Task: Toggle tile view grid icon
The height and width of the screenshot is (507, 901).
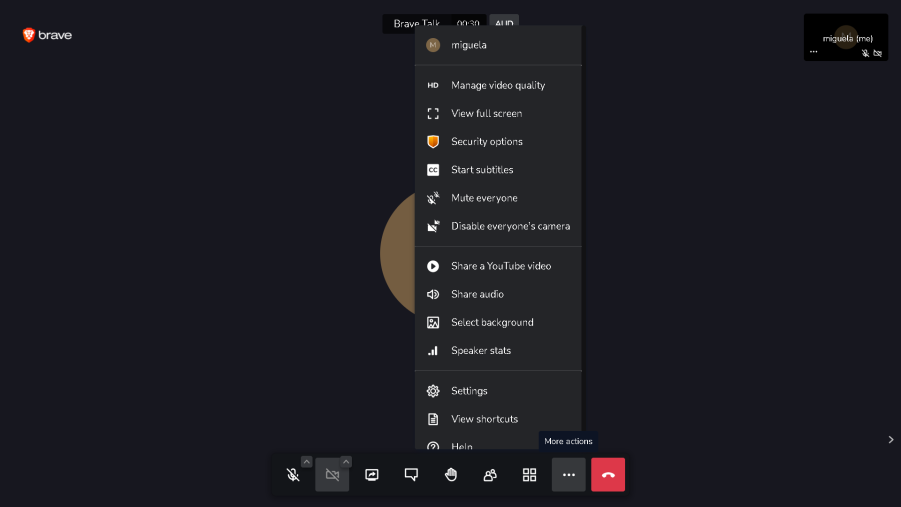Action: tap(529, 475)
